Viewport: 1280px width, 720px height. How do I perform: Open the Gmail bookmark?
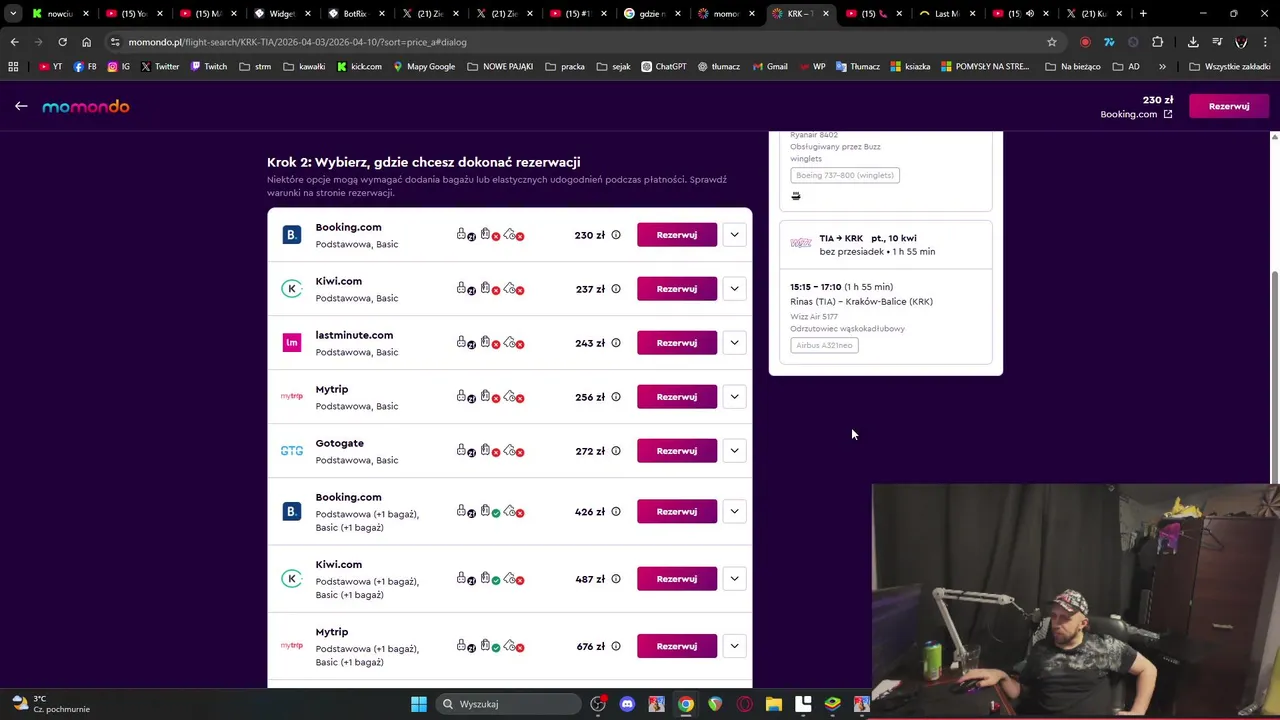(x=769, y=67)
